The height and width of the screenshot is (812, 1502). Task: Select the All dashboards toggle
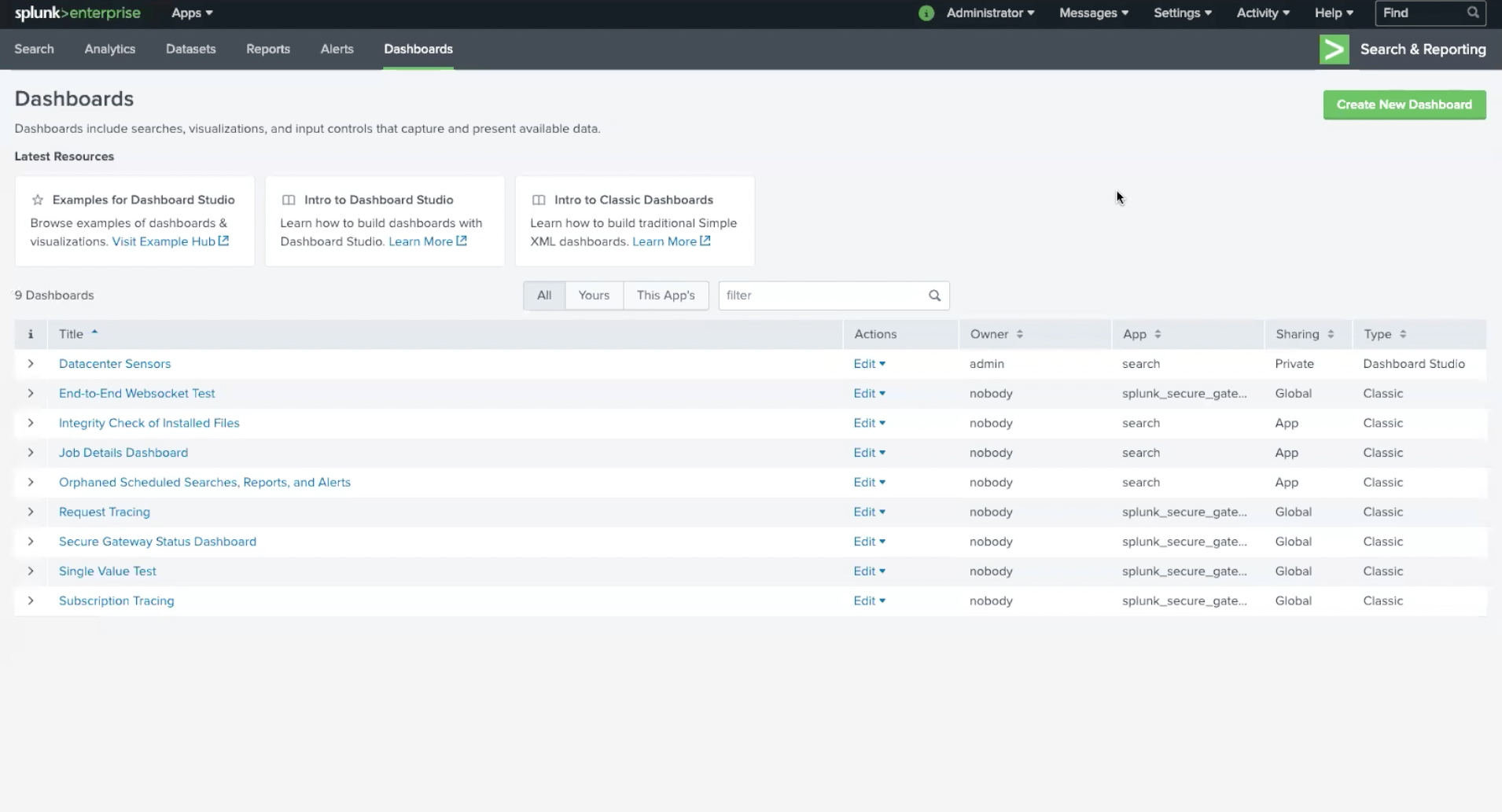coord(544,296)
